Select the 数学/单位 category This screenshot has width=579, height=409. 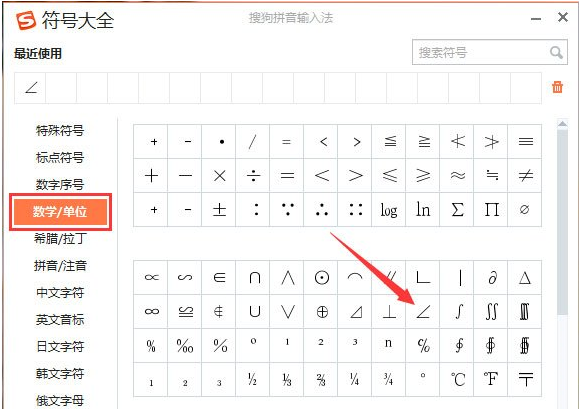(60, 212)
